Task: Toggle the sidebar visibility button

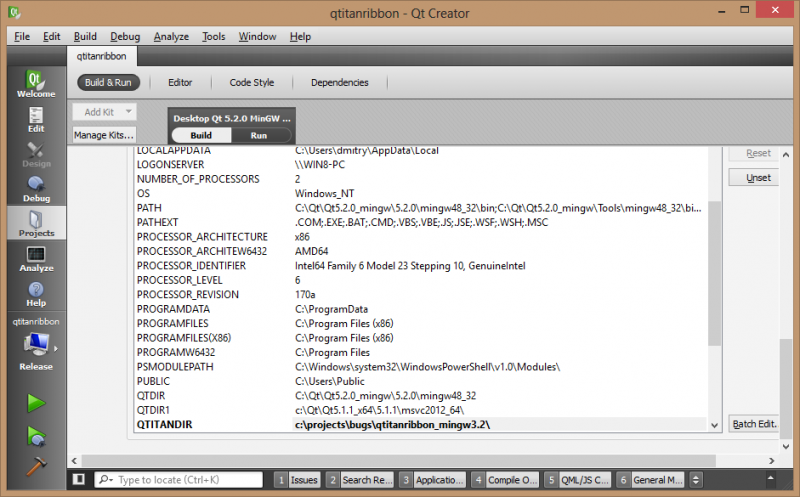Action: (79, 480)
